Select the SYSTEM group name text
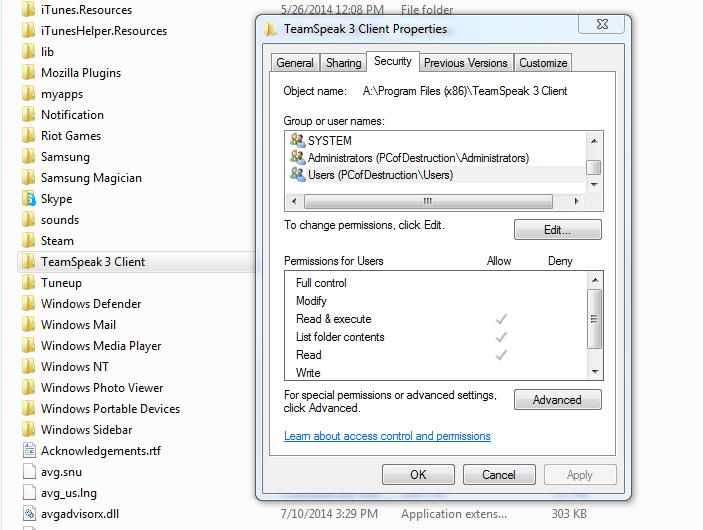This screenshot has width=703, height=530. click(x=330, y=141)
